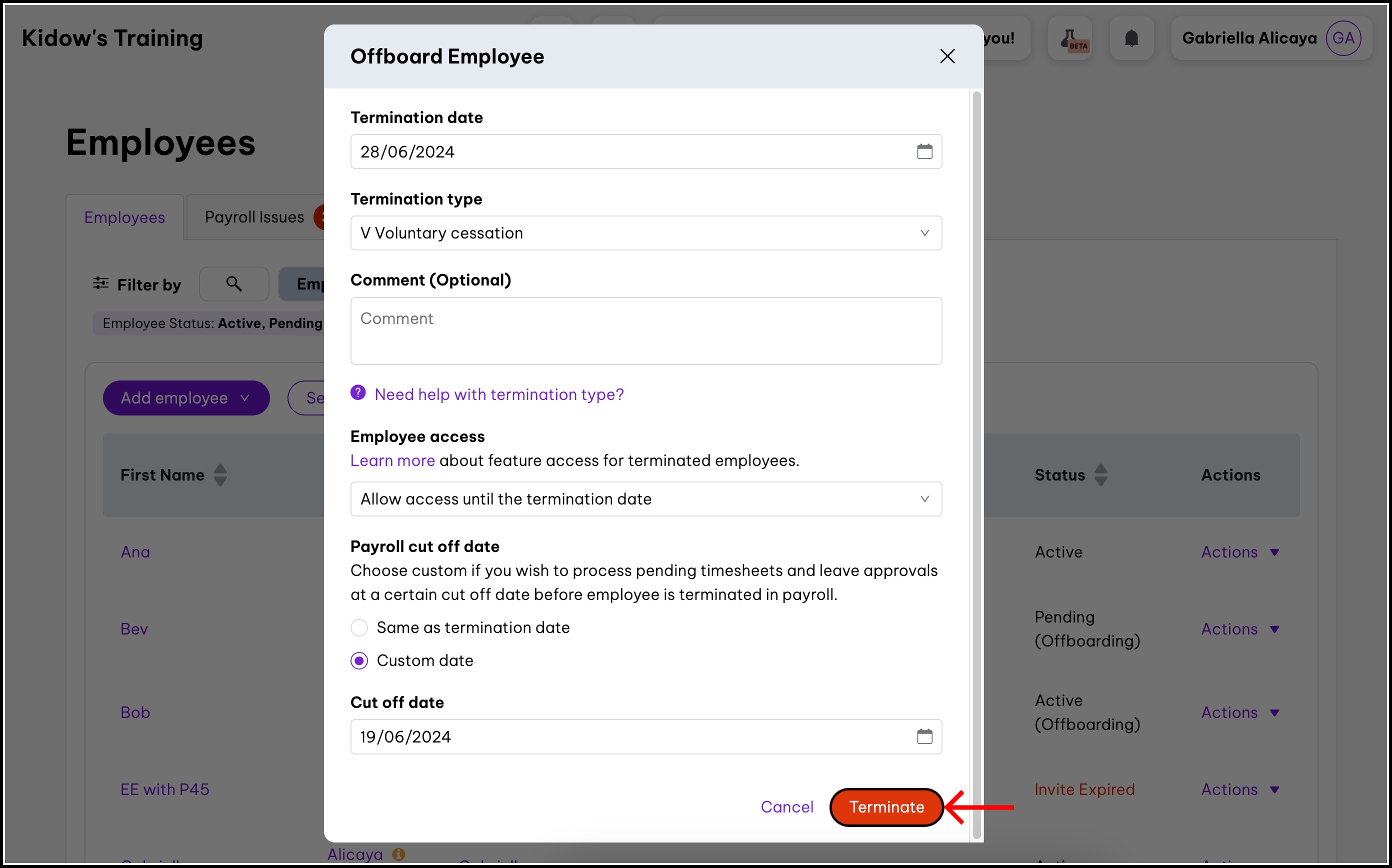The image size is (1392, 868).
Task: Click the Cancel link in dialog
Action: click(787, 807)
